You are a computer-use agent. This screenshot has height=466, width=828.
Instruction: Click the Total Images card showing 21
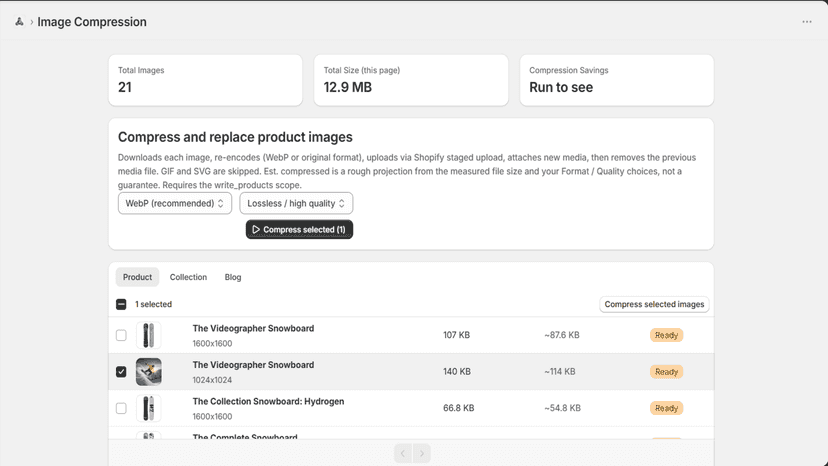point(205,80)
